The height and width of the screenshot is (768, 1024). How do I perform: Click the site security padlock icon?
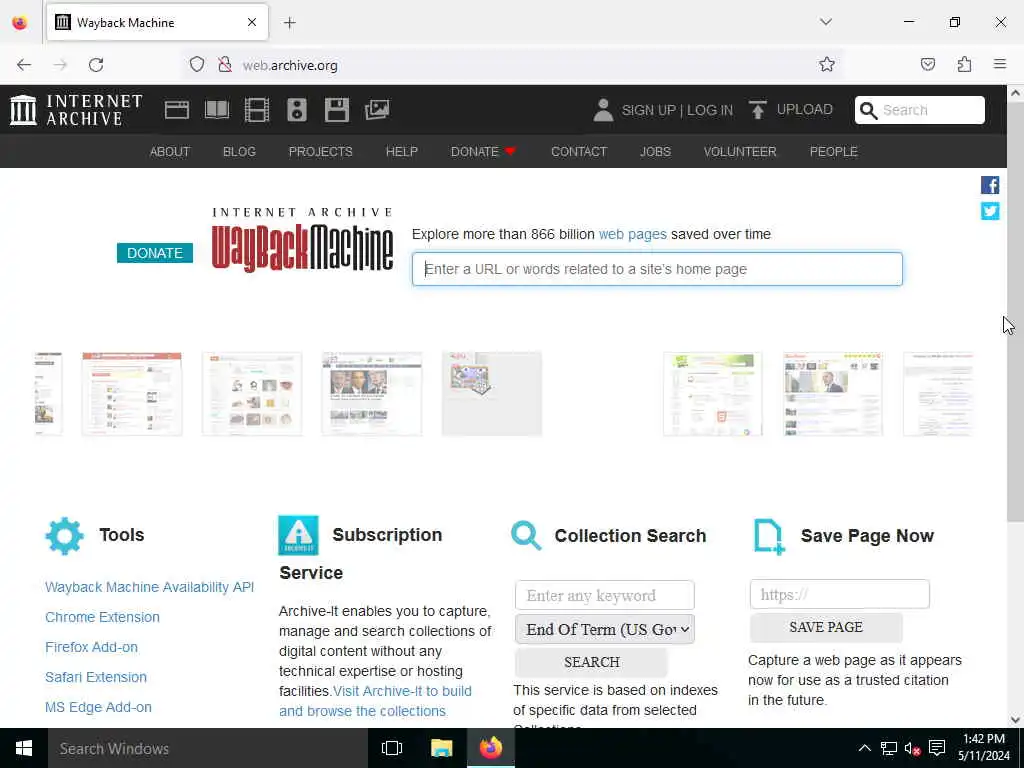point(225,65)
